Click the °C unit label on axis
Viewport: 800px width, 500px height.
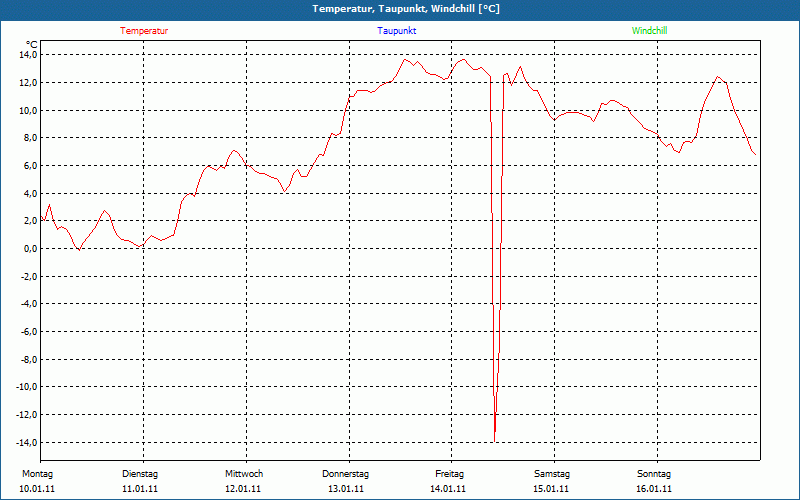(x=32, y=45)
